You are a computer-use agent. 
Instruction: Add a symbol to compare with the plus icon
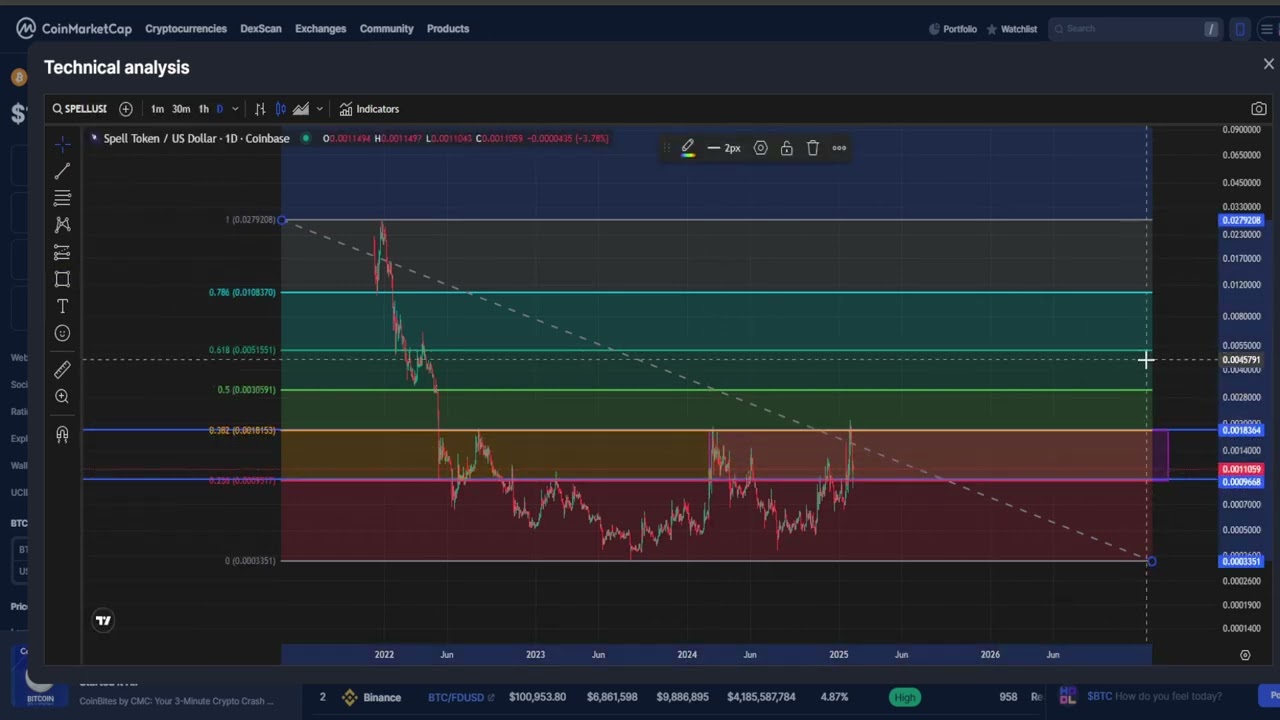pyautogui.click(x=126, y=109)
